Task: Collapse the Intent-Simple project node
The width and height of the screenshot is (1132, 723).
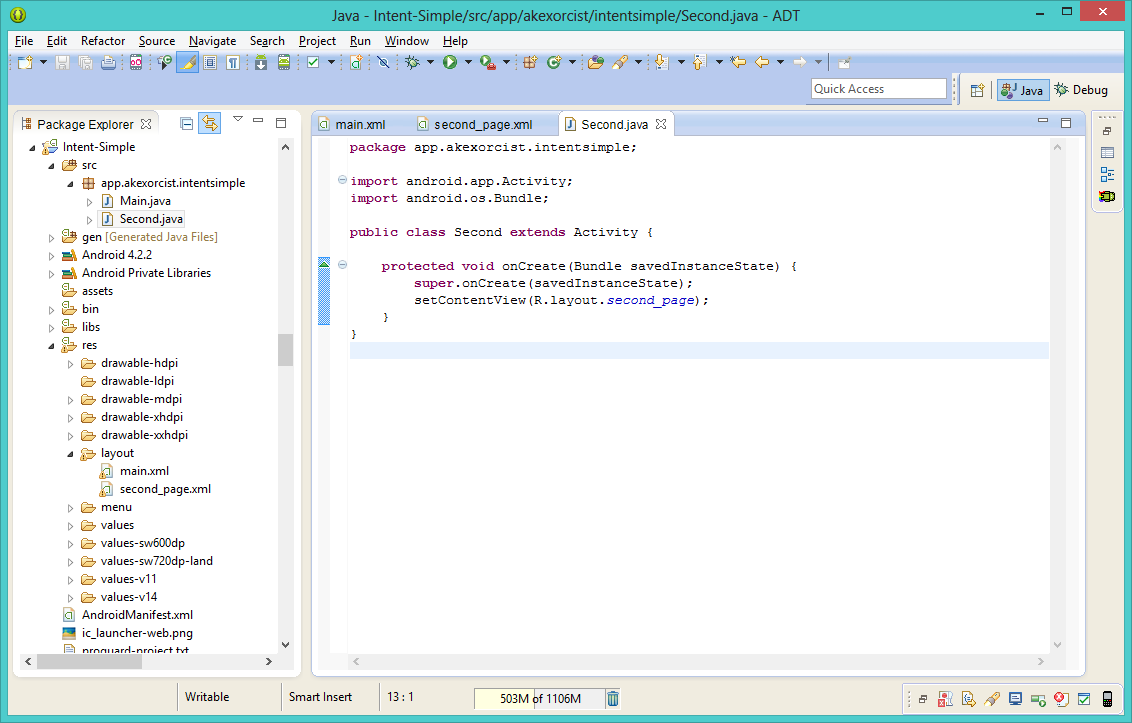Action: click(x=32, y=147)
